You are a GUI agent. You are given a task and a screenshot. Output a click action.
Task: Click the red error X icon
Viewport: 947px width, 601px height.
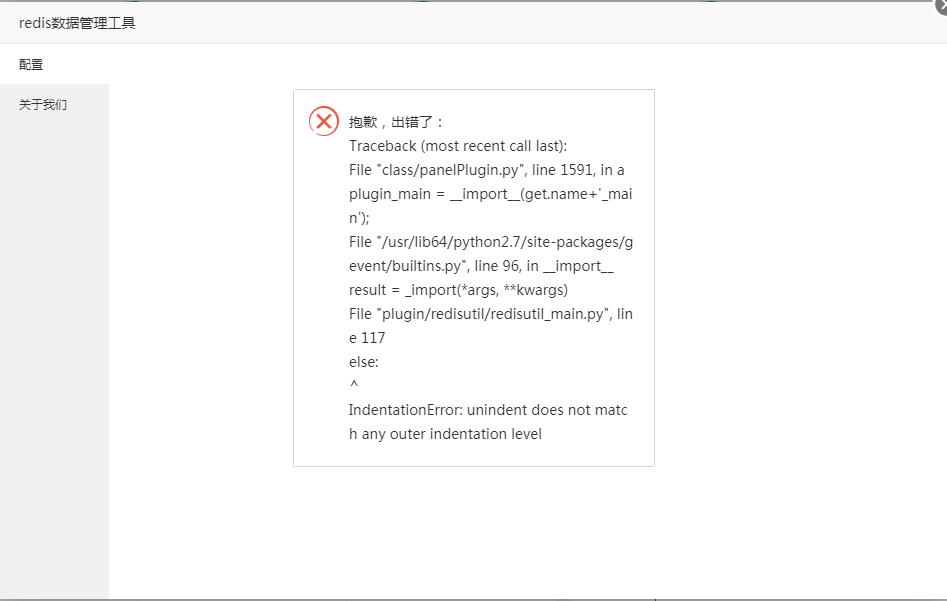pyautogui.click(x=324, y=121)
